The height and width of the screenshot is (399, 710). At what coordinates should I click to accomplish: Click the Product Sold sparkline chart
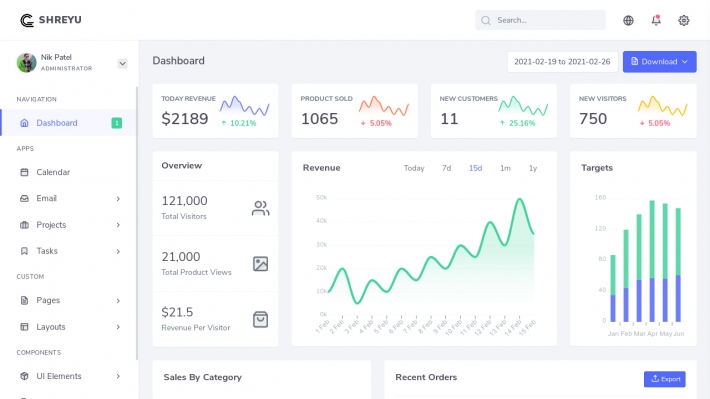coord(384,105)
